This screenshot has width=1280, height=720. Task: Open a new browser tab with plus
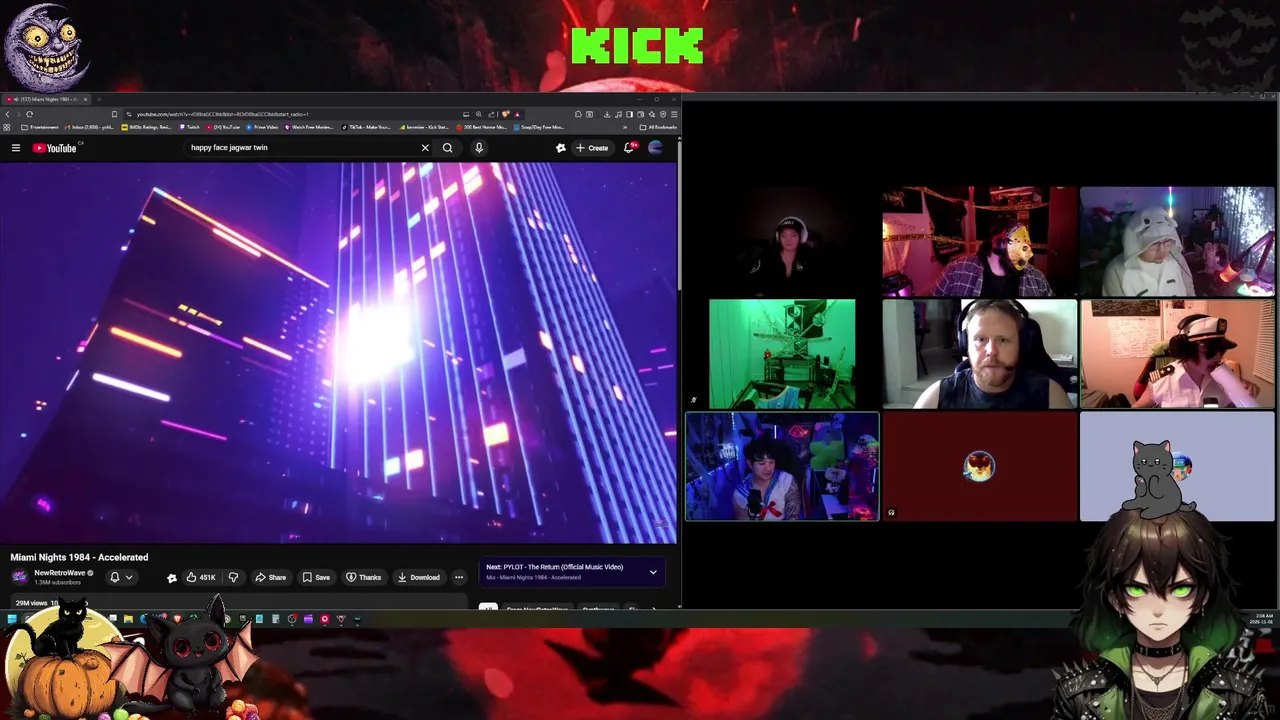[x=99, y=99]
